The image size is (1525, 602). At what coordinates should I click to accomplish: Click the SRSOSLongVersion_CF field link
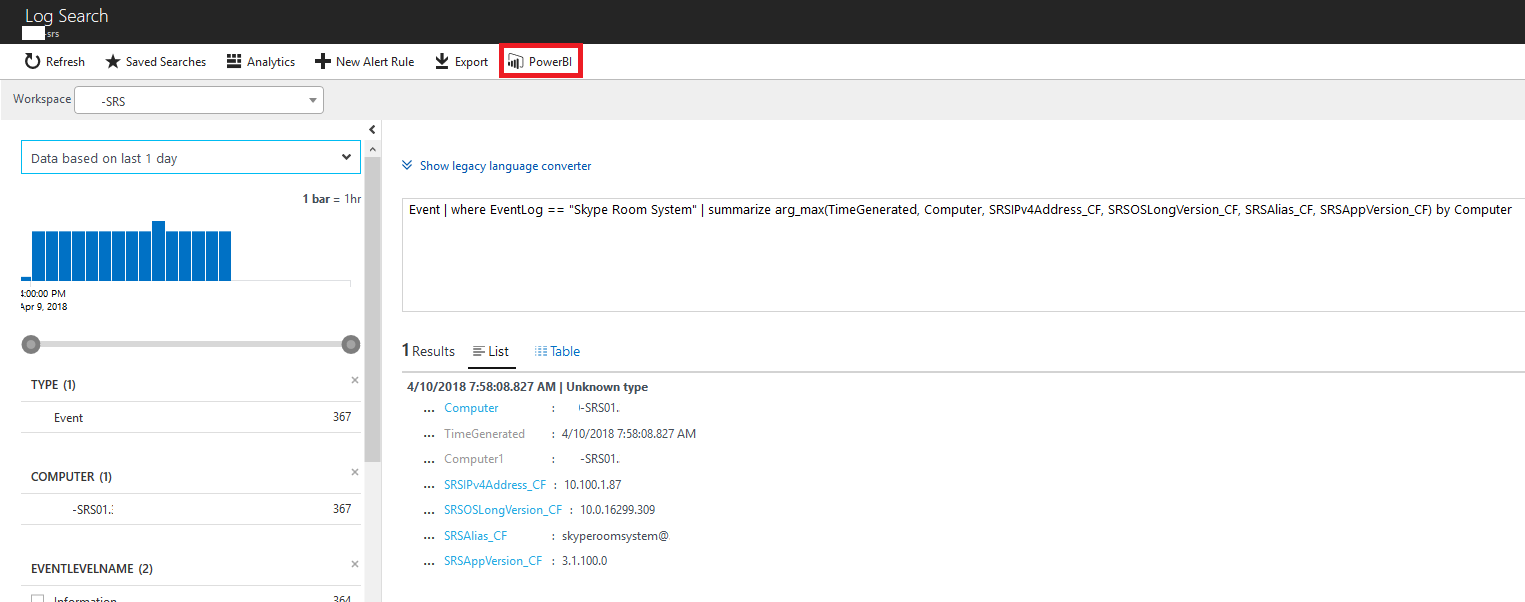[503, 510]
